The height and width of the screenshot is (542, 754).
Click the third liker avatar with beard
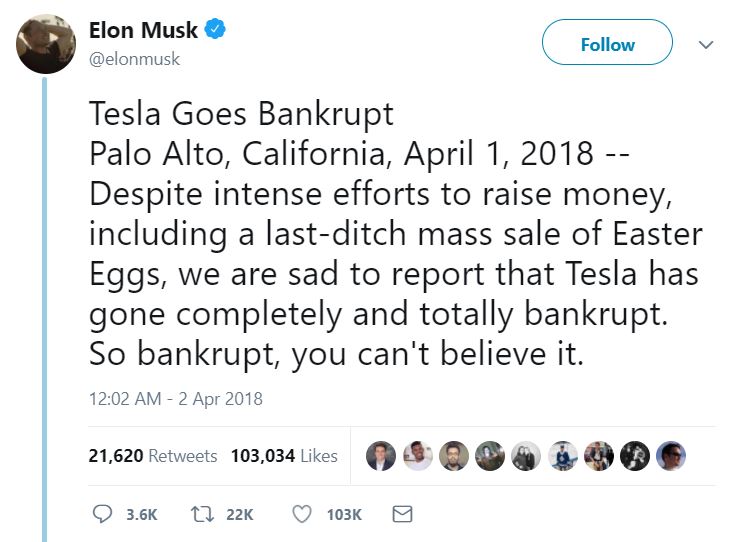[453, 455]
